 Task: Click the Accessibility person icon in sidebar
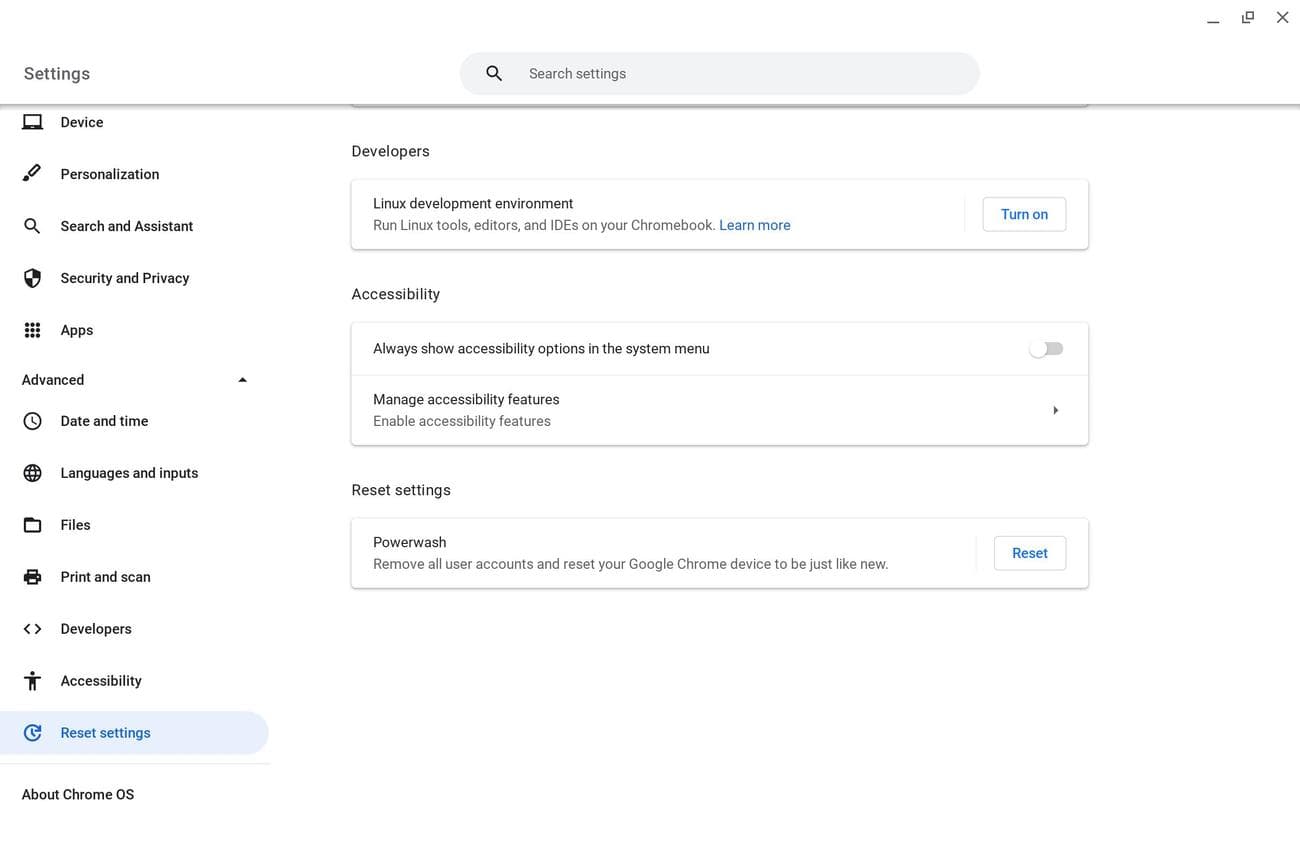click(32, 681)
